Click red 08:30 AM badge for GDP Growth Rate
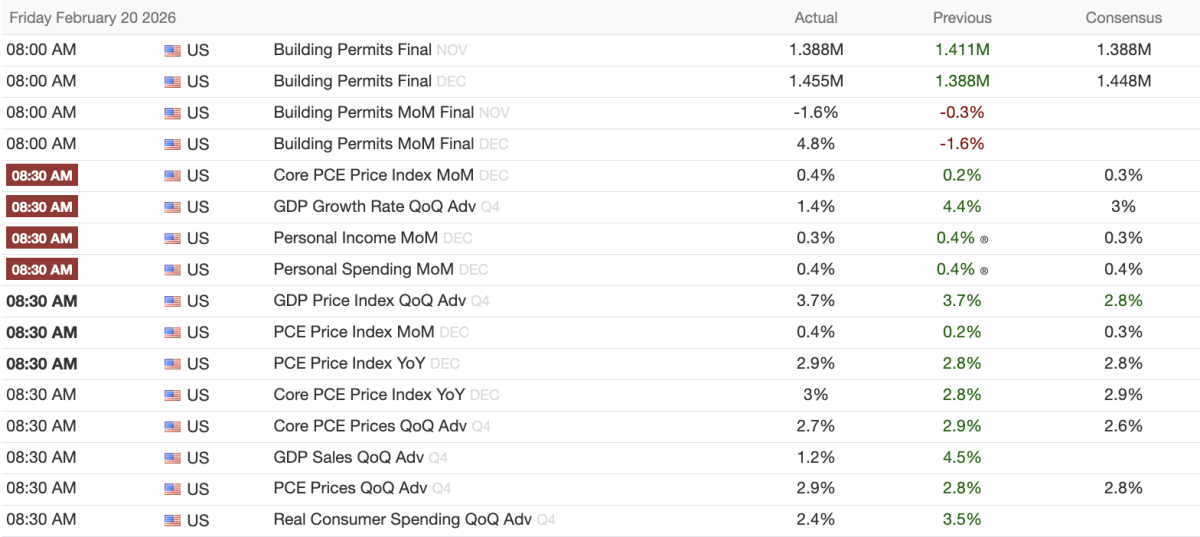 tap(42, 207)
